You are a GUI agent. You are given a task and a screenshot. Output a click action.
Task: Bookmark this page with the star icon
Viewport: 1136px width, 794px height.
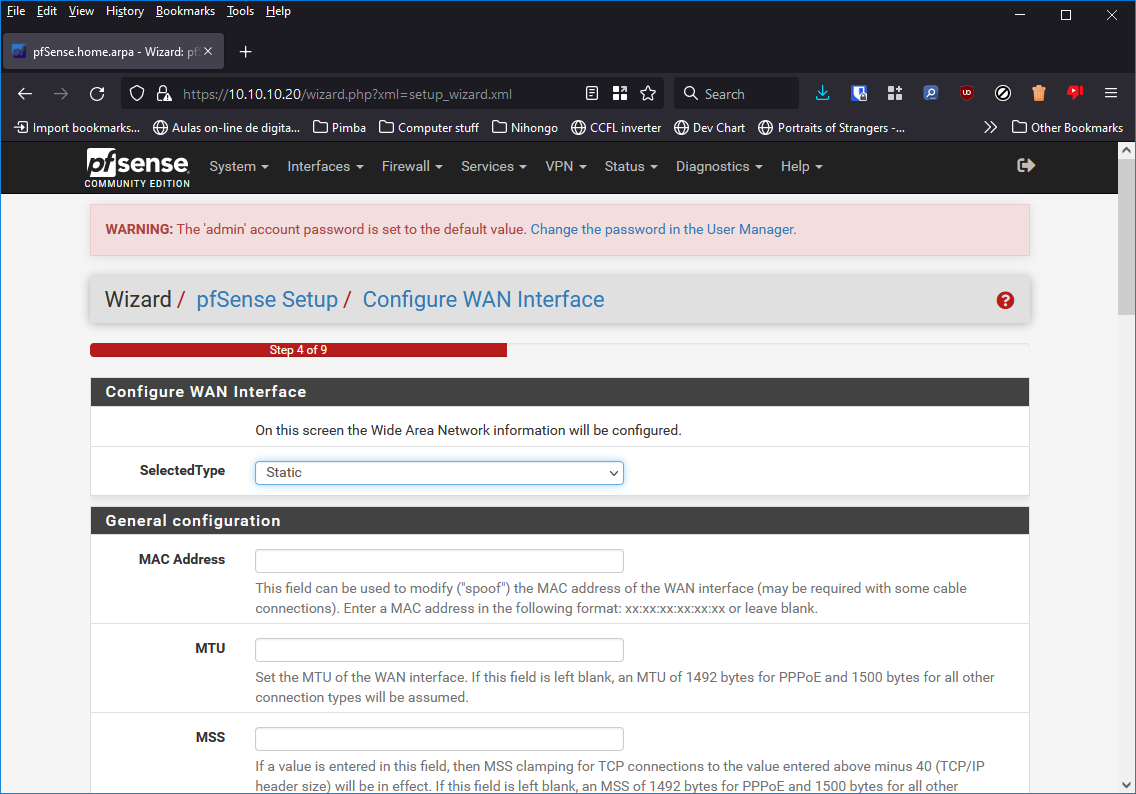click(x=647, y=92)
